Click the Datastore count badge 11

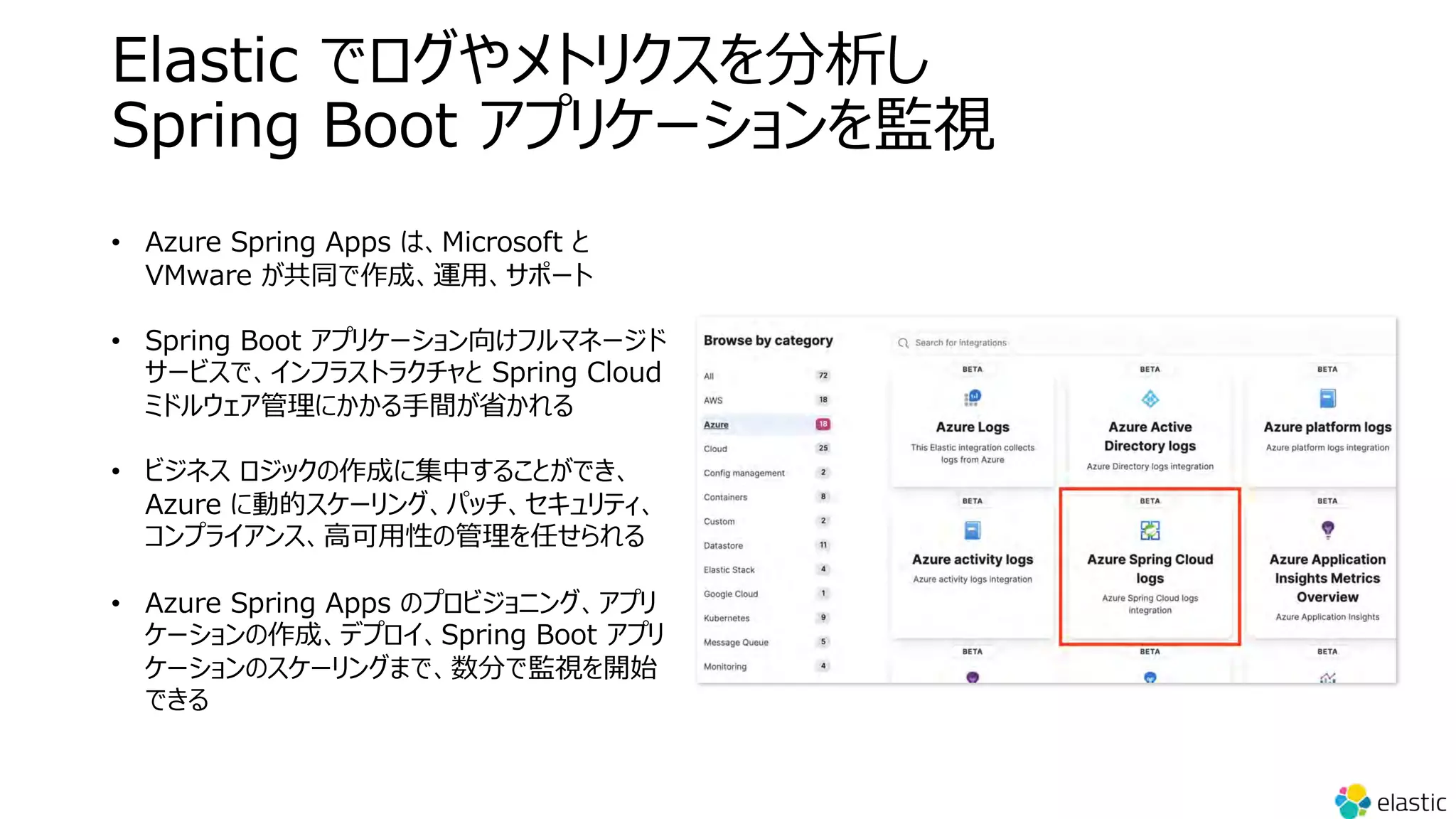[823, 545]
